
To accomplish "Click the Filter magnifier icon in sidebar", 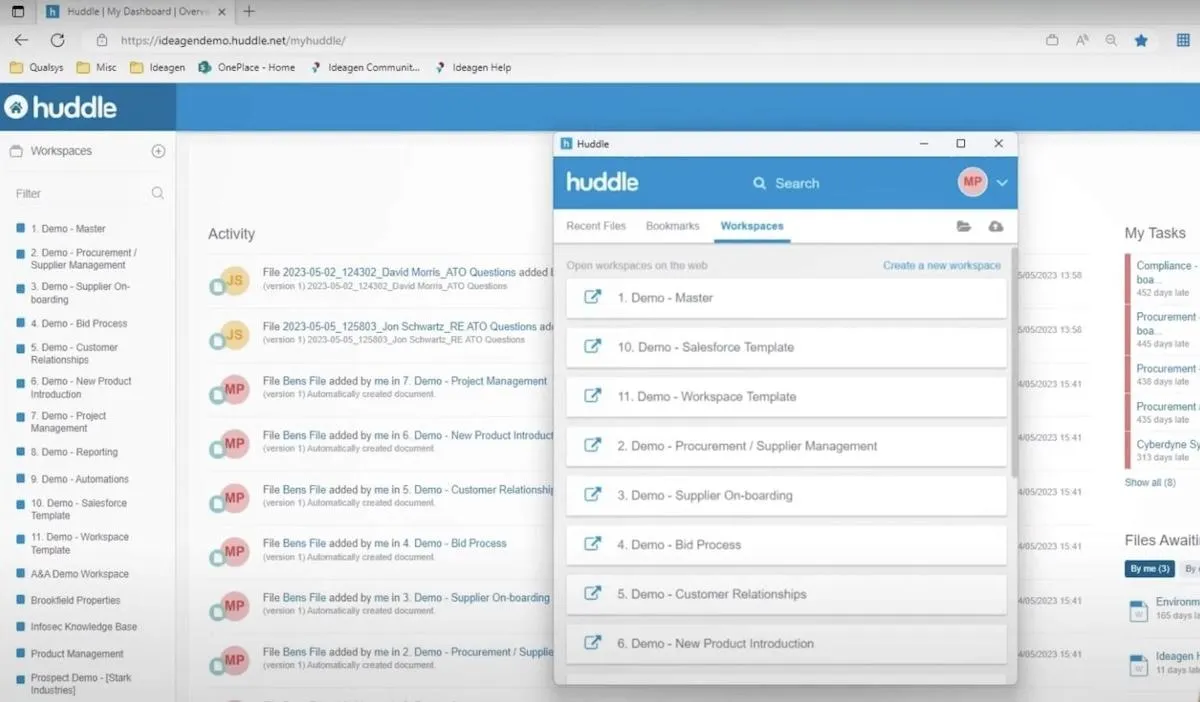I will tap(158, 193).
